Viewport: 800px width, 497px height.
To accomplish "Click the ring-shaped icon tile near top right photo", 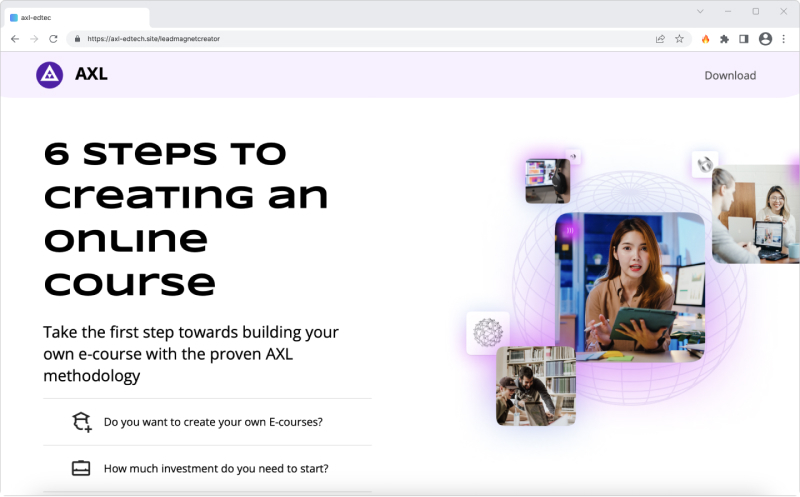I will pos(705,164).
